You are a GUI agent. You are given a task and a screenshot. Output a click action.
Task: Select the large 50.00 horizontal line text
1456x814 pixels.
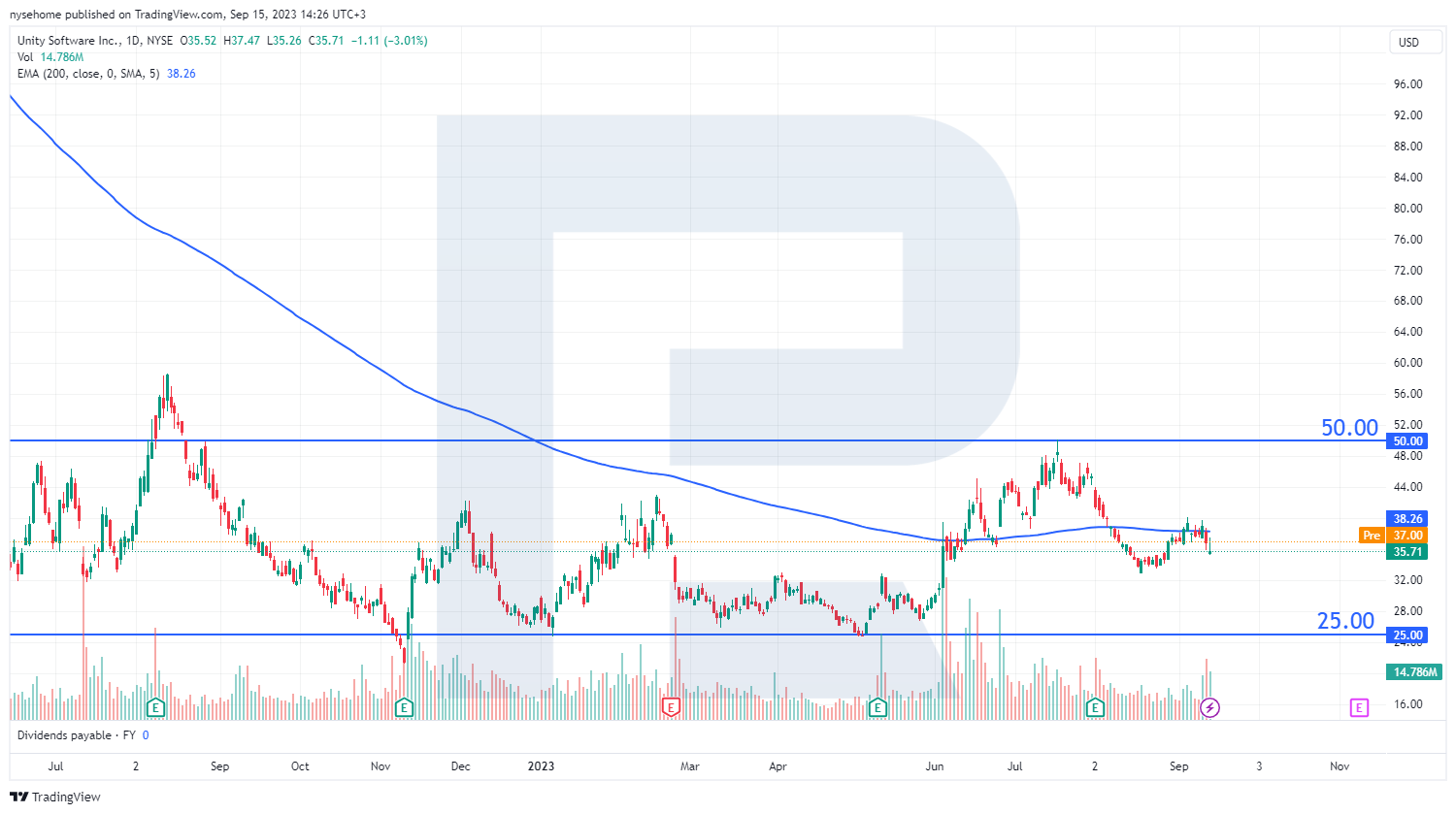(x=1349, y=428)
